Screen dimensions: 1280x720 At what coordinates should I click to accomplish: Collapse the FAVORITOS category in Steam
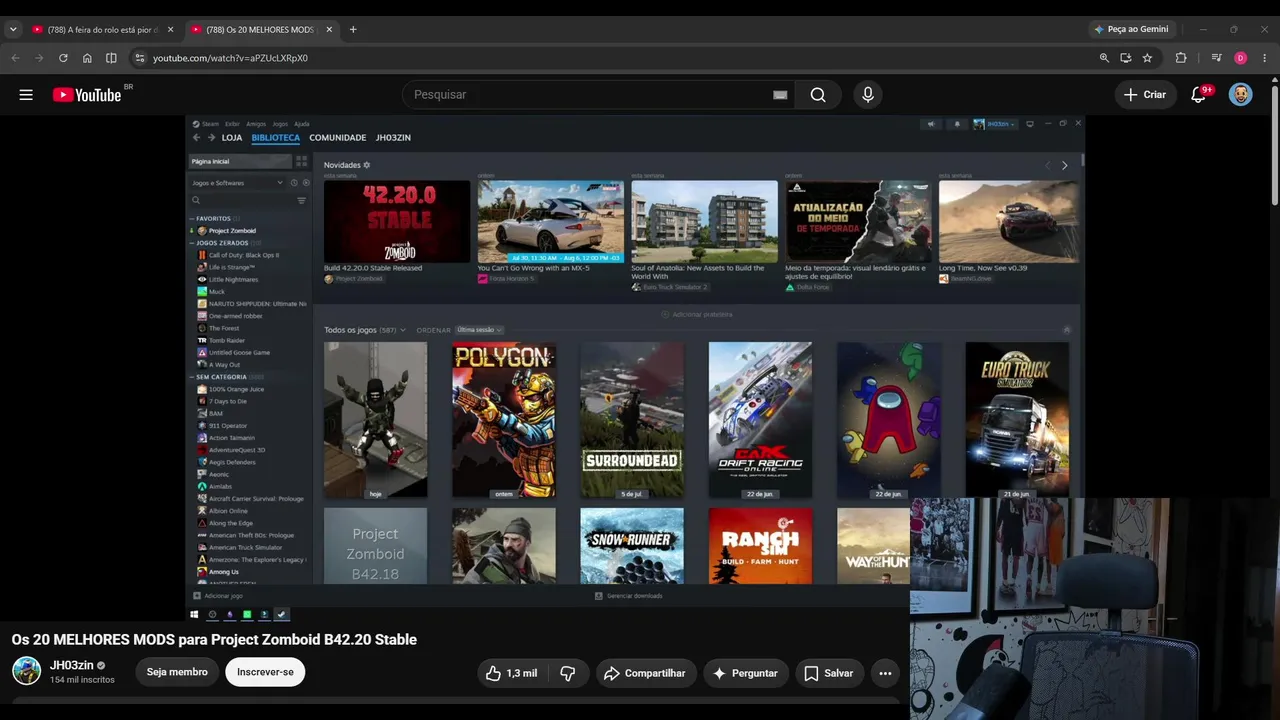(192, 218)
